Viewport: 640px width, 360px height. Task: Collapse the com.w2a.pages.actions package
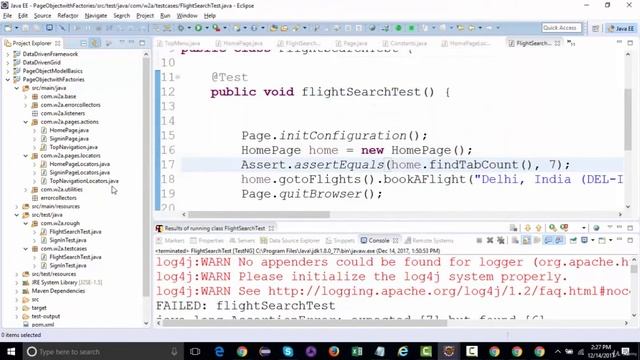point(25,122)
